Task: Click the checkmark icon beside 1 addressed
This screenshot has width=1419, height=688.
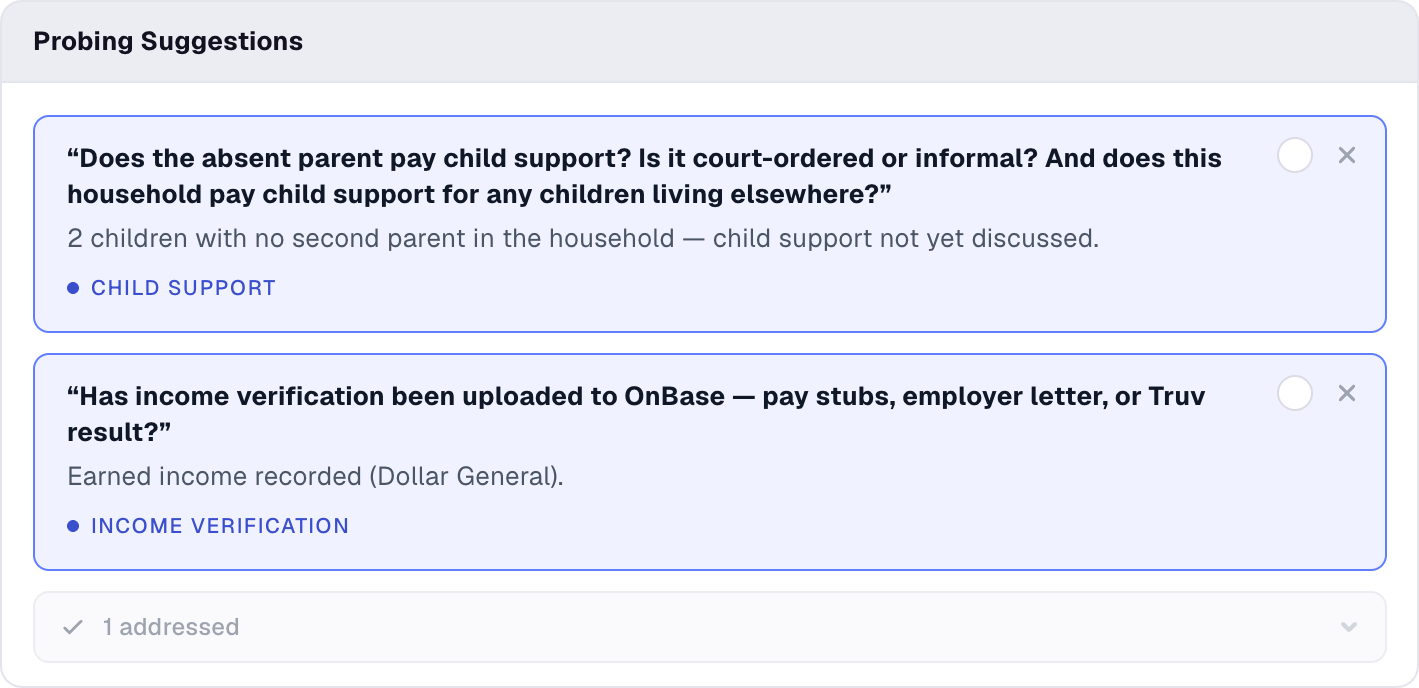Action: [x=72, y=627]
